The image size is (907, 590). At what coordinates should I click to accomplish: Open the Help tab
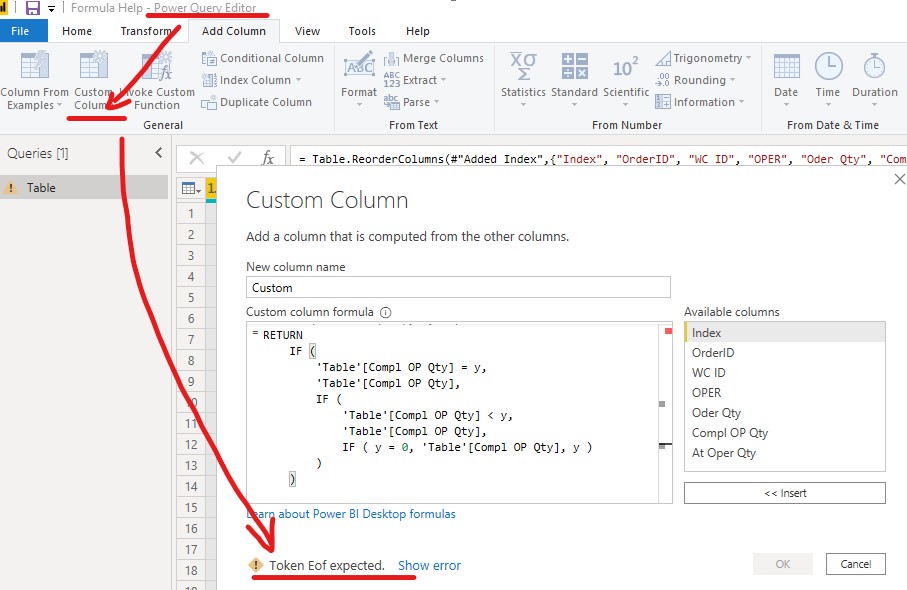[x=418, y=31]
